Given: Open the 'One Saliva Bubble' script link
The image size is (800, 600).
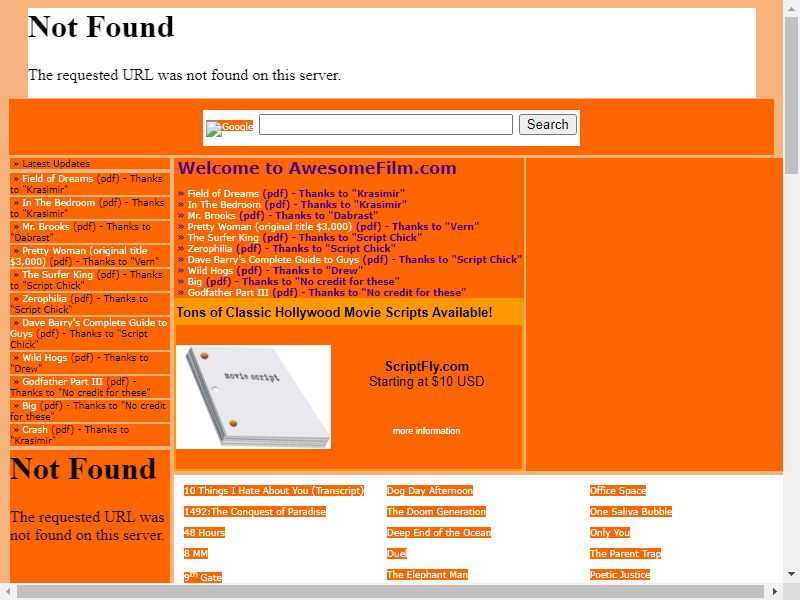Looking at the screenshot, I should (x=631, y=511).
